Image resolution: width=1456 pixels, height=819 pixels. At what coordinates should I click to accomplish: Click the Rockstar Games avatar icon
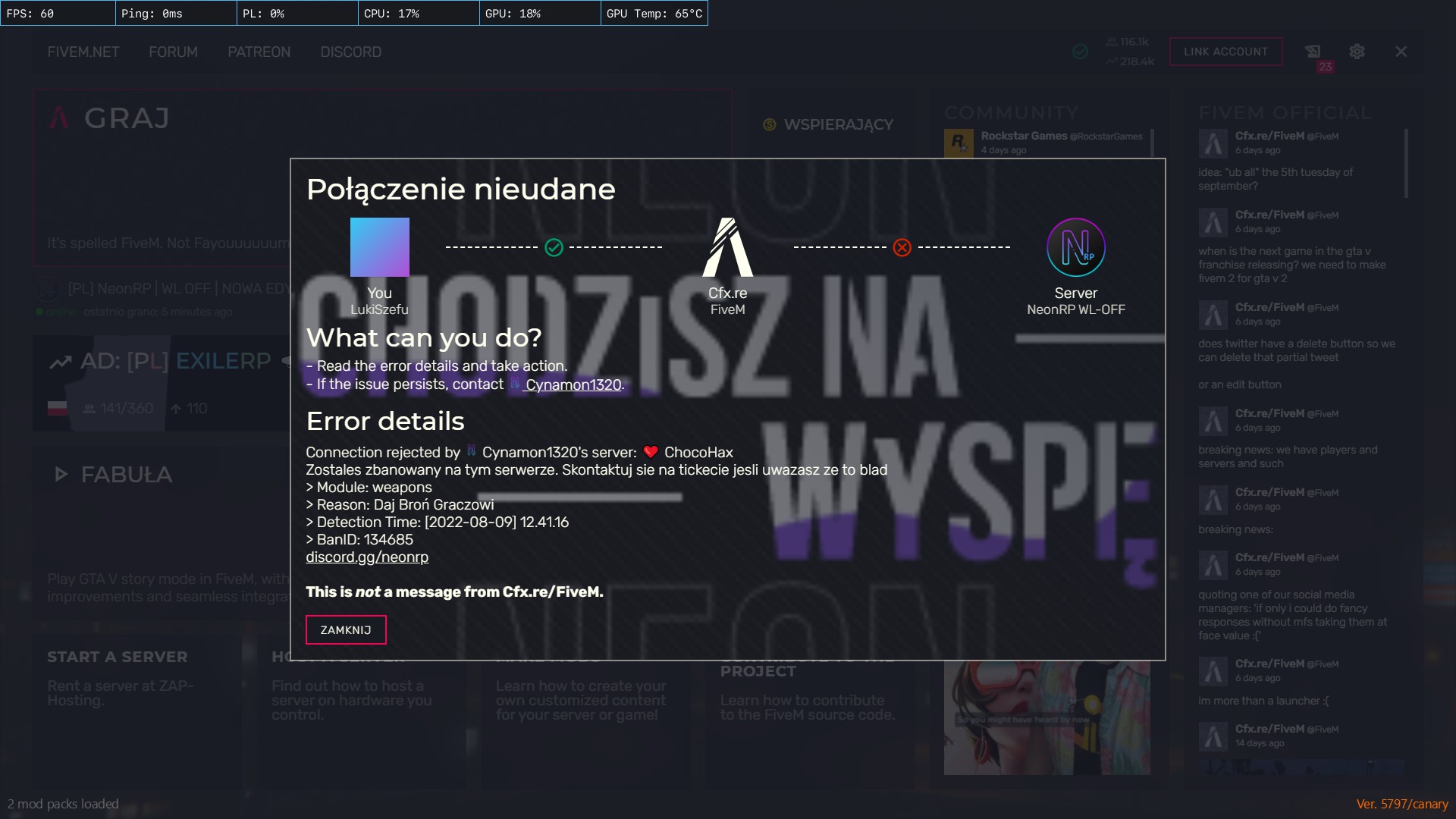959,143
